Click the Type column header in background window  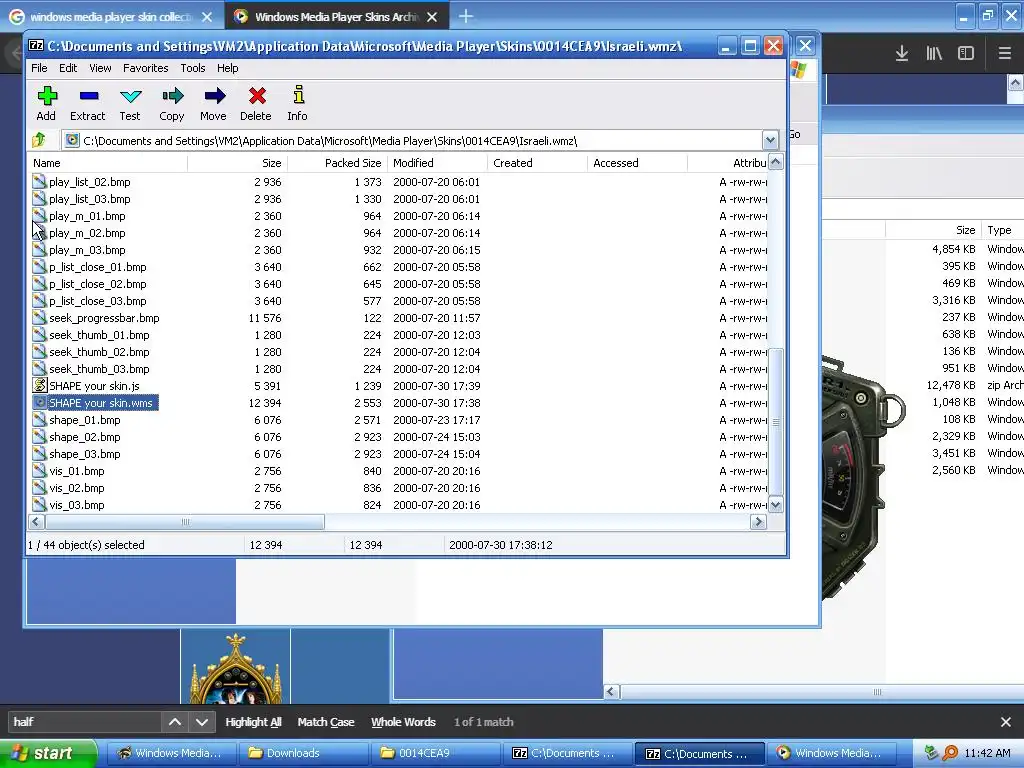coord(1002,230)
